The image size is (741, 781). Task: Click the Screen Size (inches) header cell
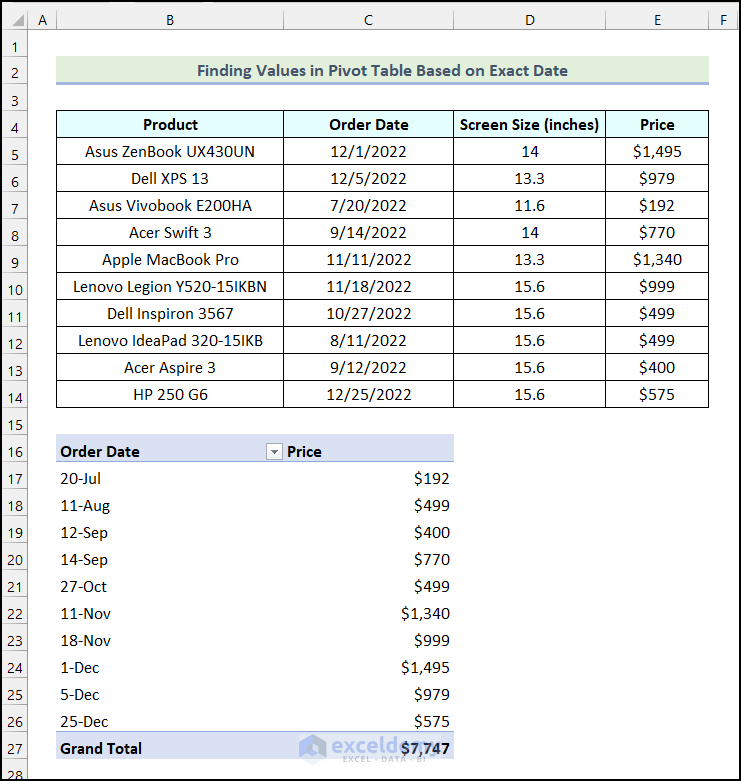529,125
